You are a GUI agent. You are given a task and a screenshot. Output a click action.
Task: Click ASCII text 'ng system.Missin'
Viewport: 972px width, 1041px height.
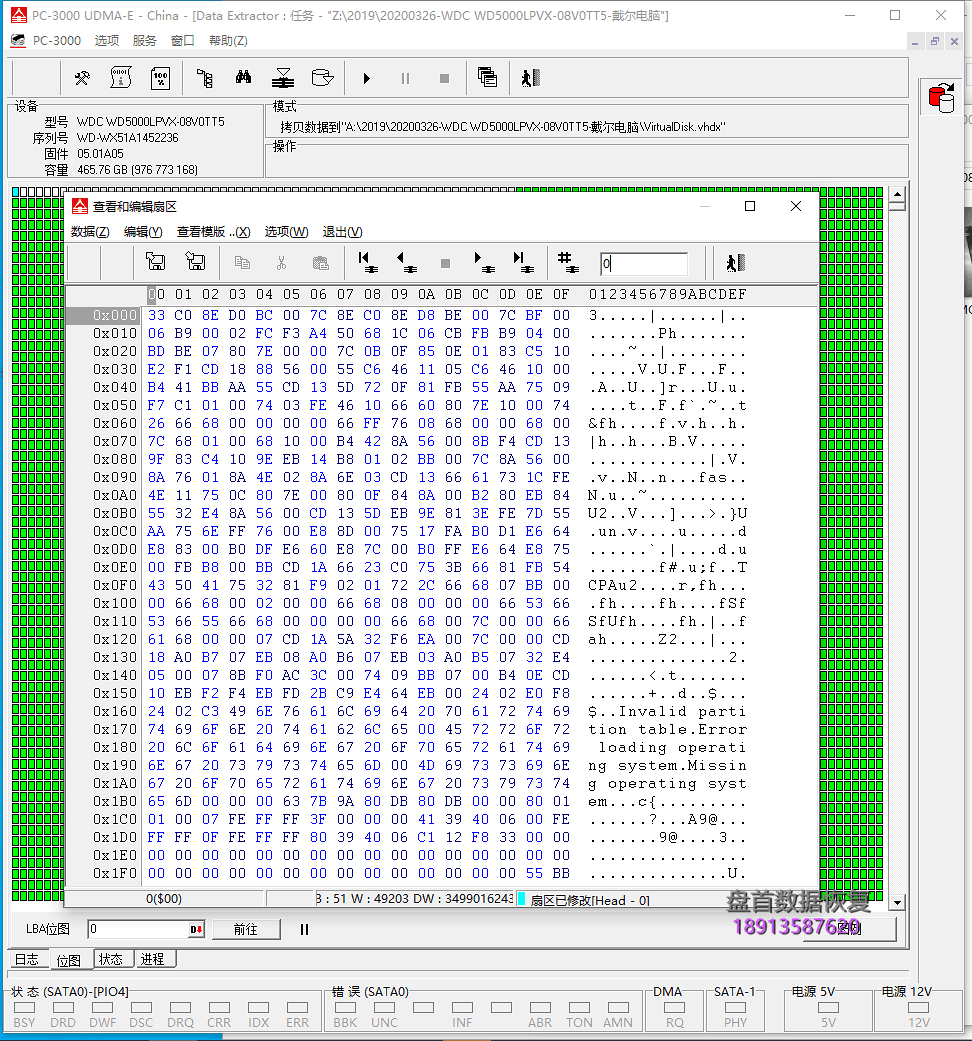coord(667,765)
